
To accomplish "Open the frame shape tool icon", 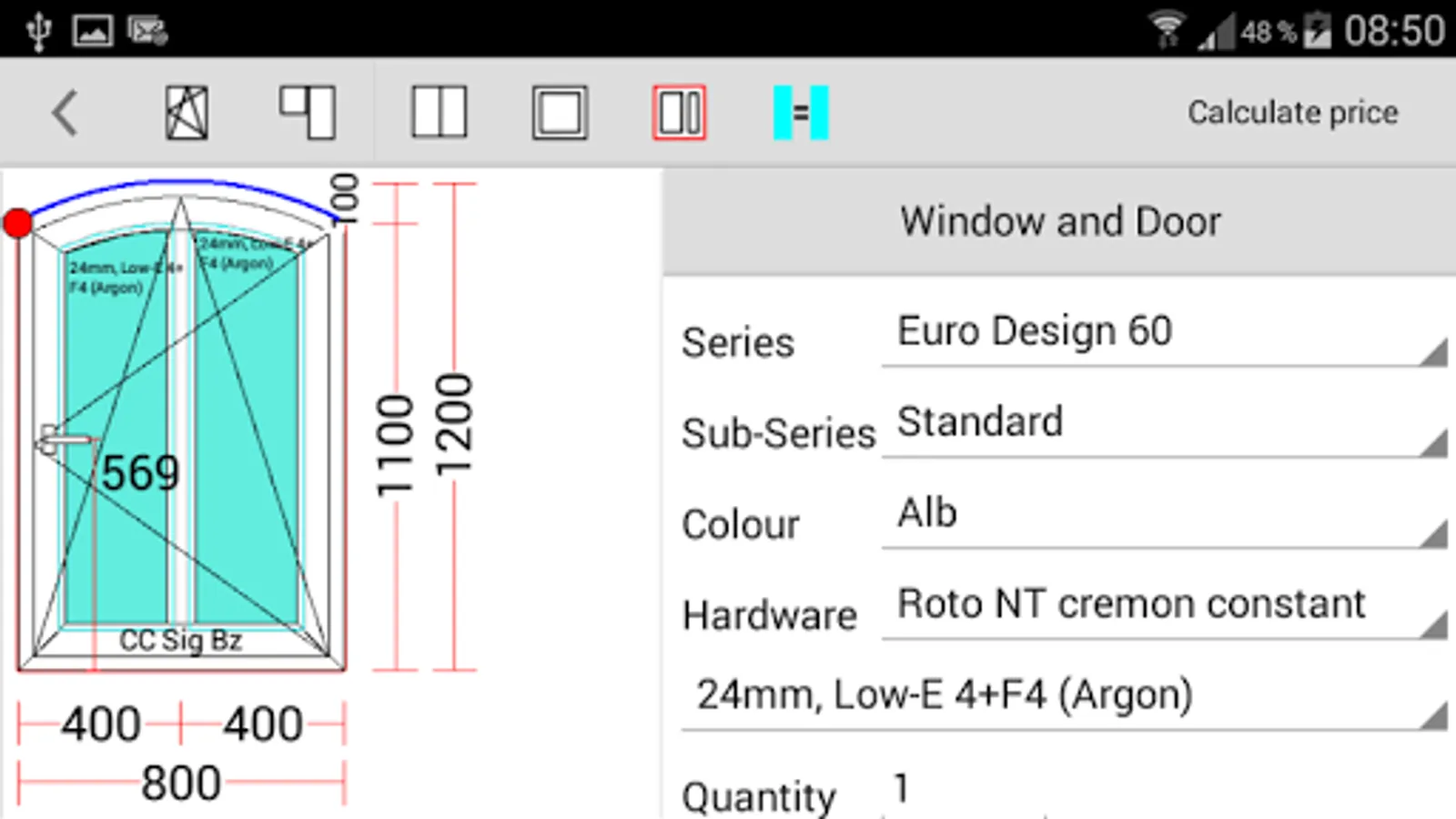I will (187, 113).
